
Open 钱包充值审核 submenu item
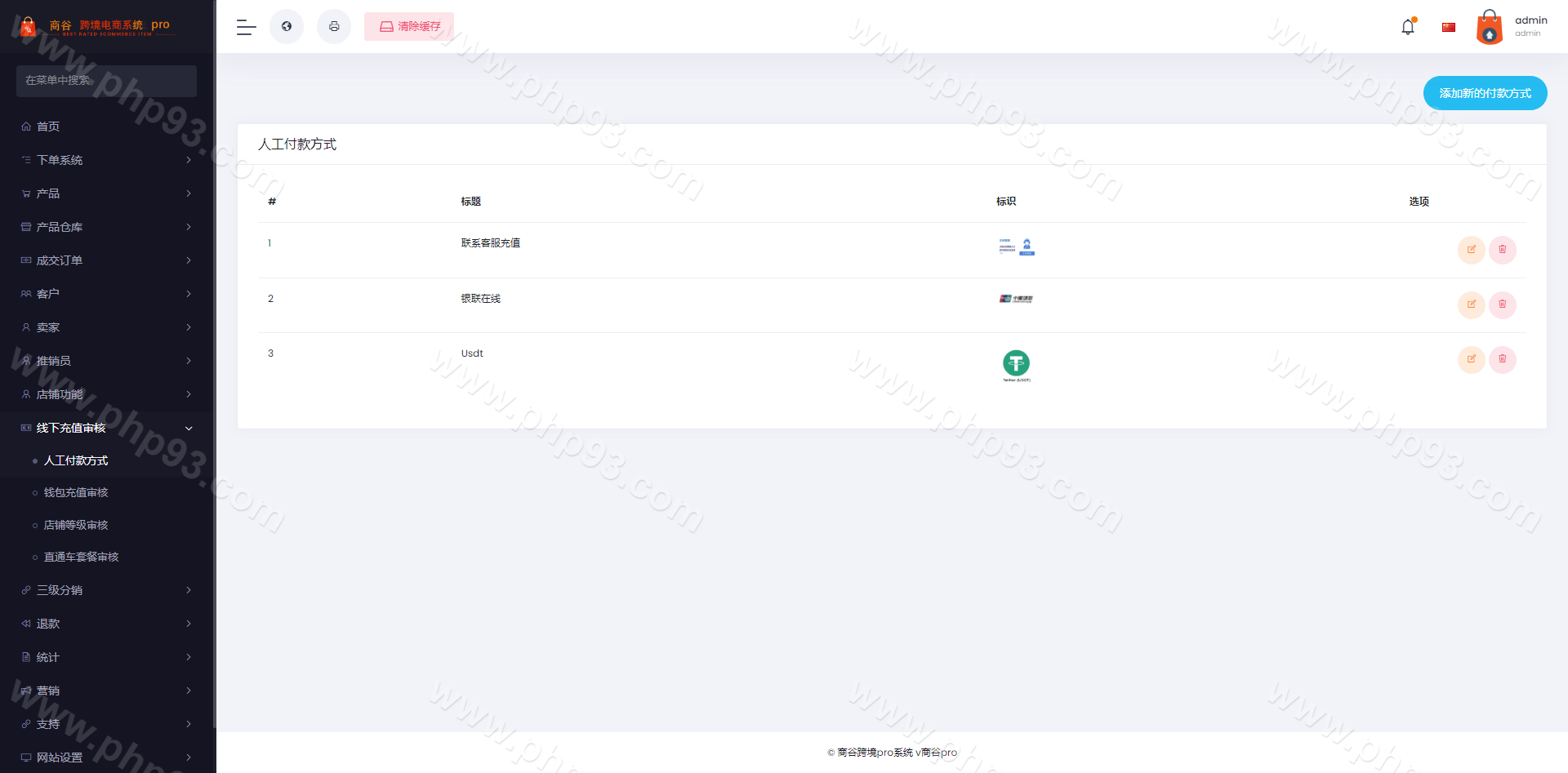click(76, 493)
